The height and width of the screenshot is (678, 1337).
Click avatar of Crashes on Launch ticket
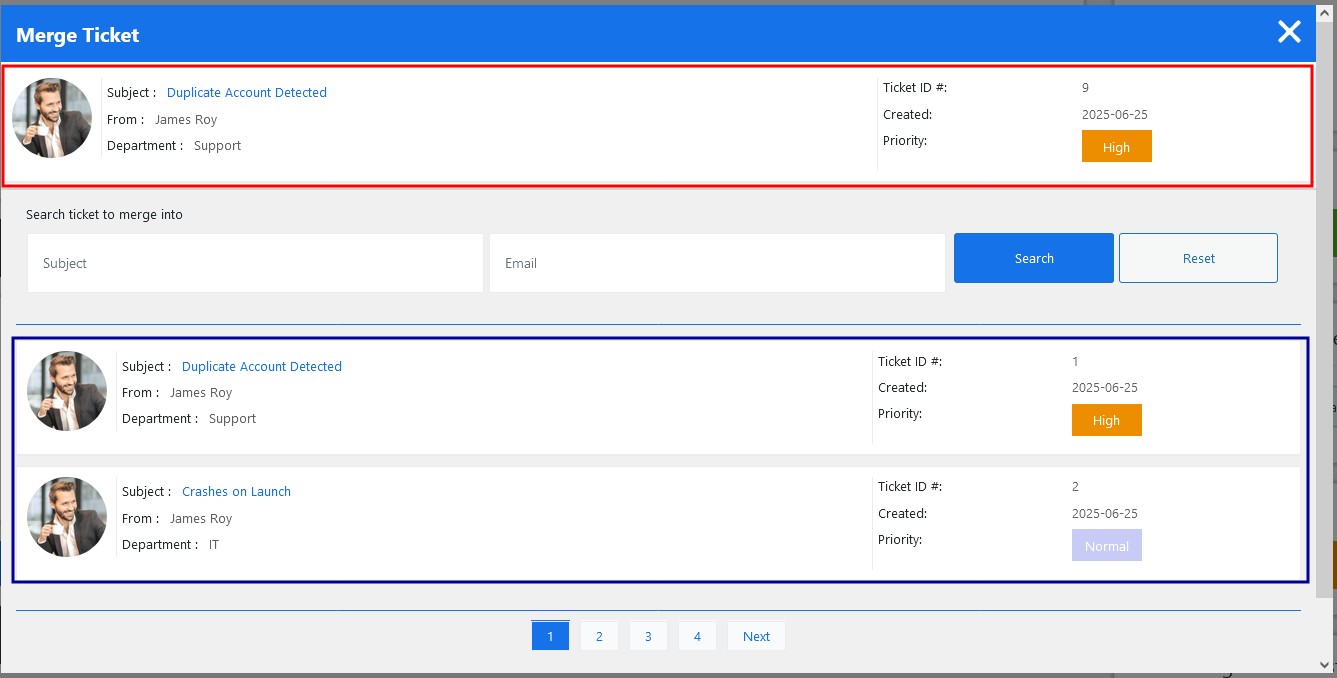67,517
